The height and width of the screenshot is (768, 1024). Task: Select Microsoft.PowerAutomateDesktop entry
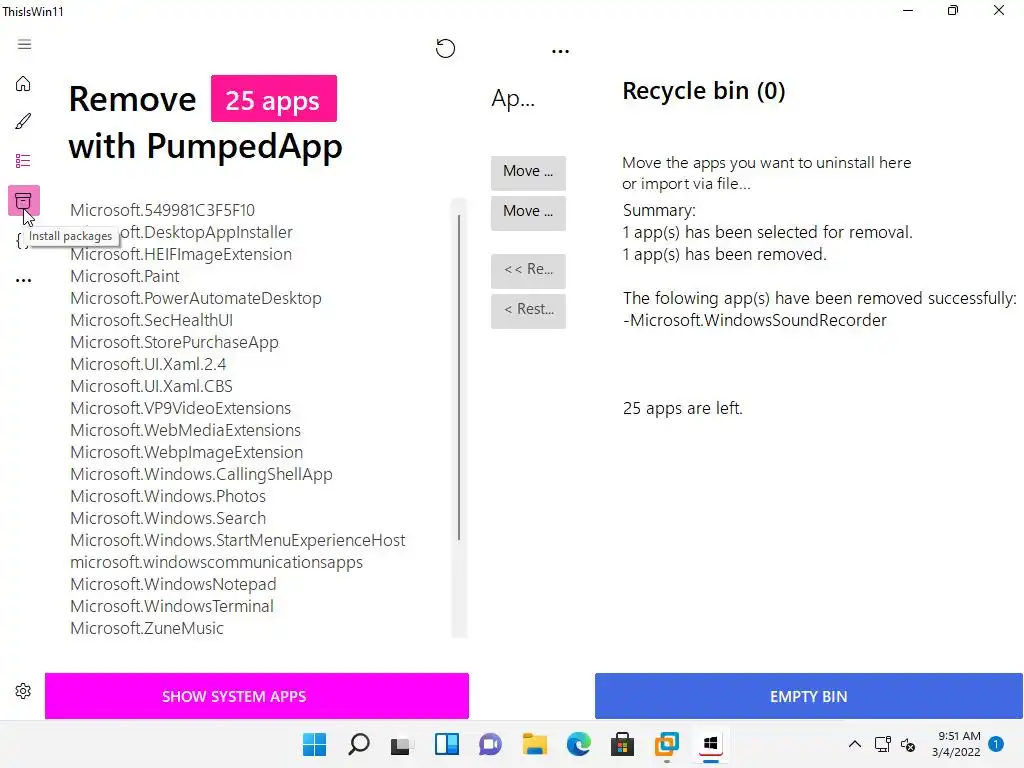[x=196, y=298]
